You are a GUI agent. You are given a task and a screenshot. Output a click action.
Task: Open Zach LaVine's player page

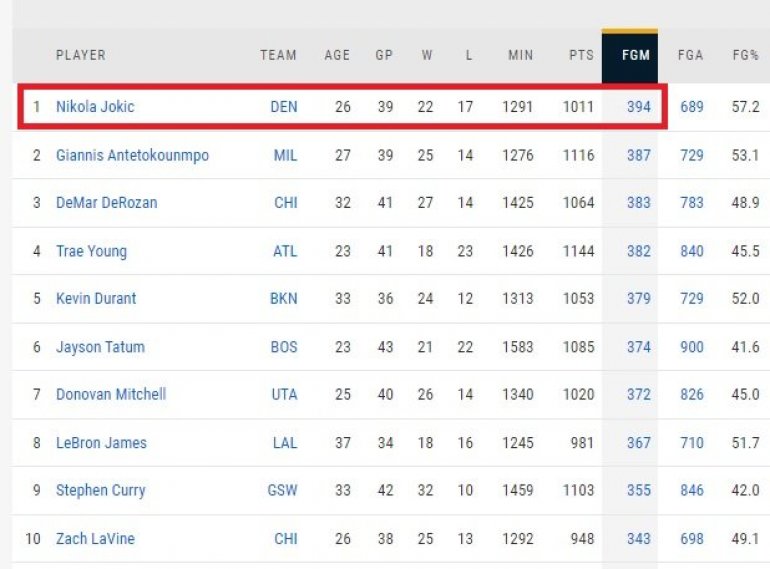[x=95, y=538]
